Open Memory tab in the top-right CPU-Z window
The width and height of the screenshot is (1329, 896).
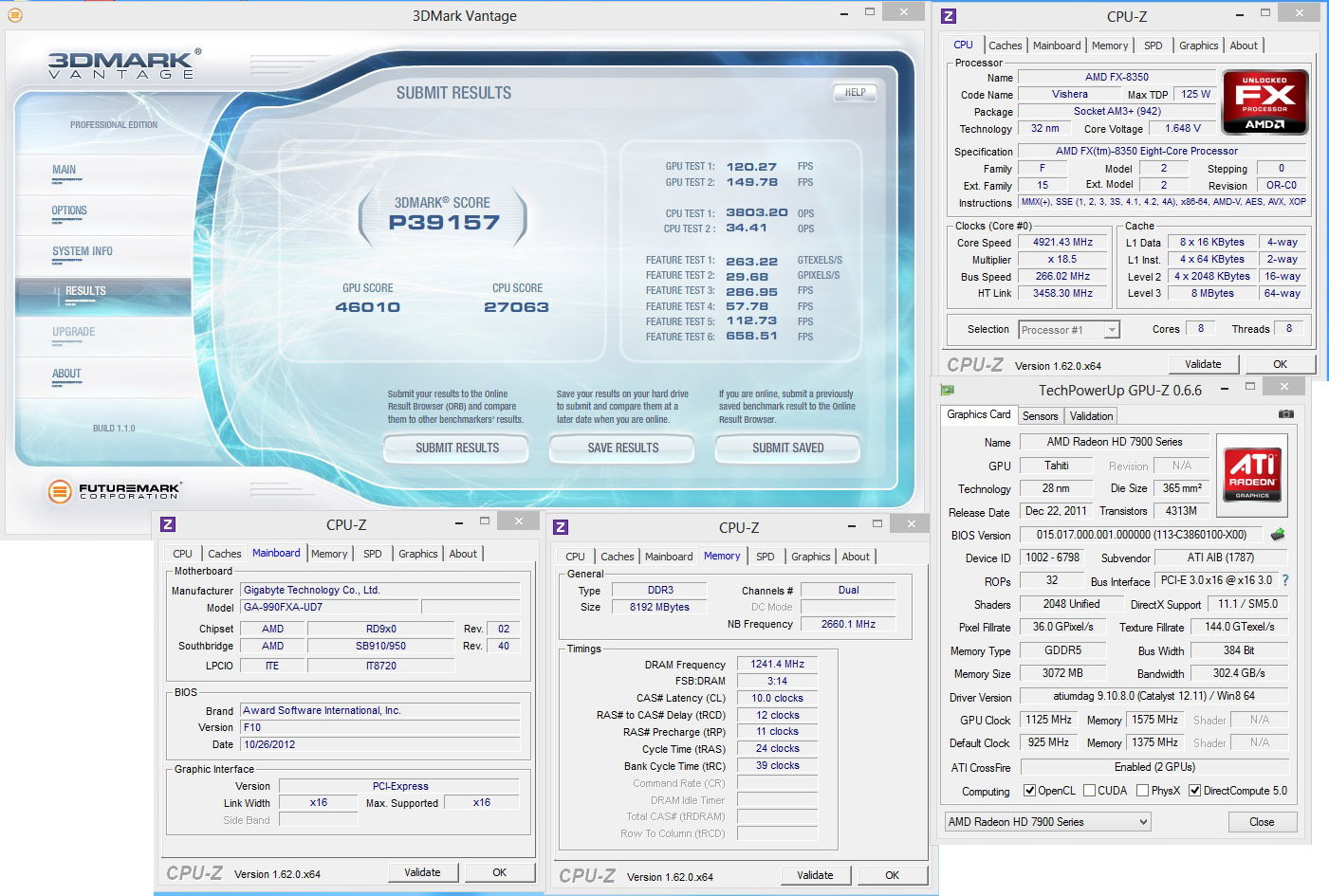[1110, 46]
